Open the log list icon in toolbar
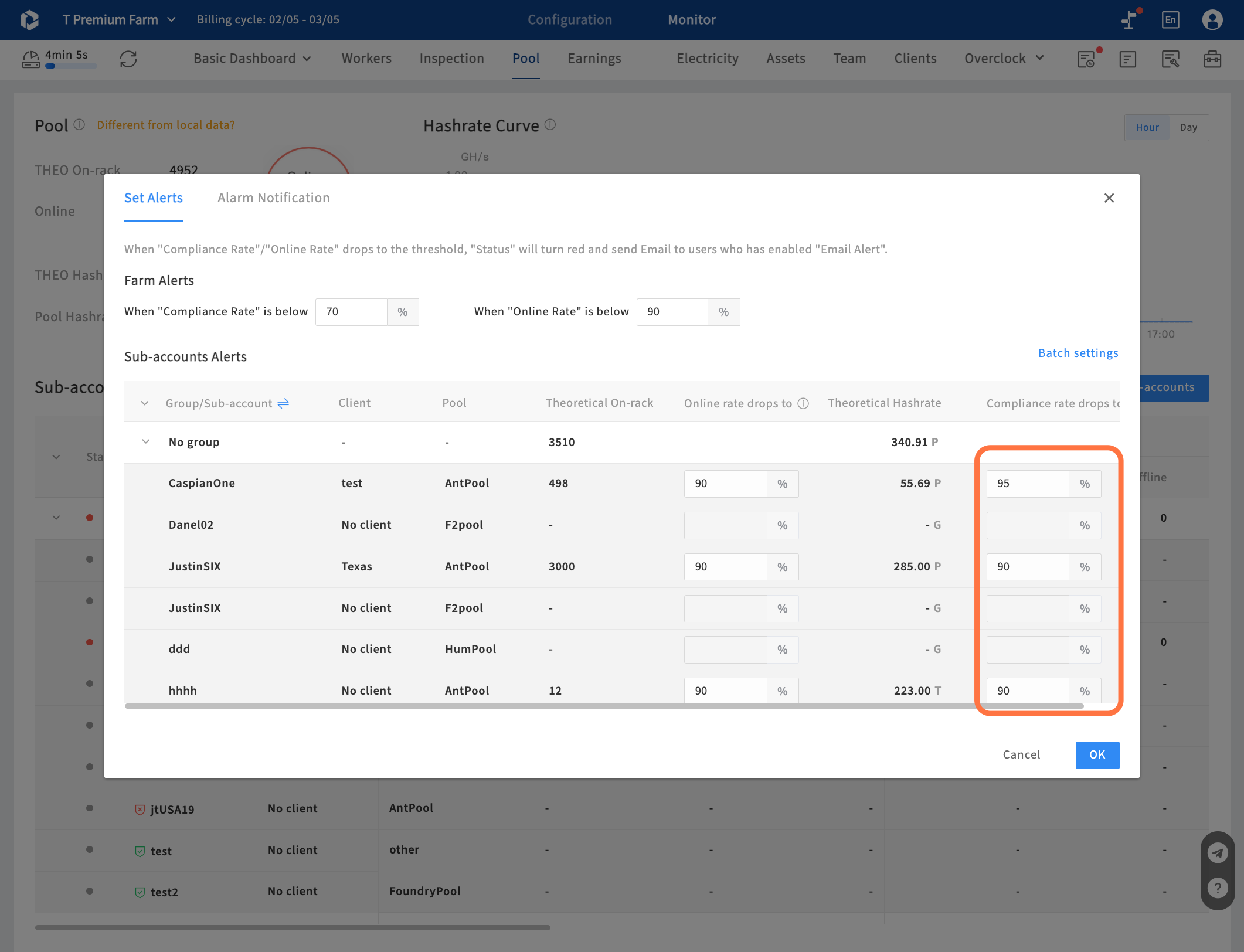The image size is (1244, 952). [1128, 59]
